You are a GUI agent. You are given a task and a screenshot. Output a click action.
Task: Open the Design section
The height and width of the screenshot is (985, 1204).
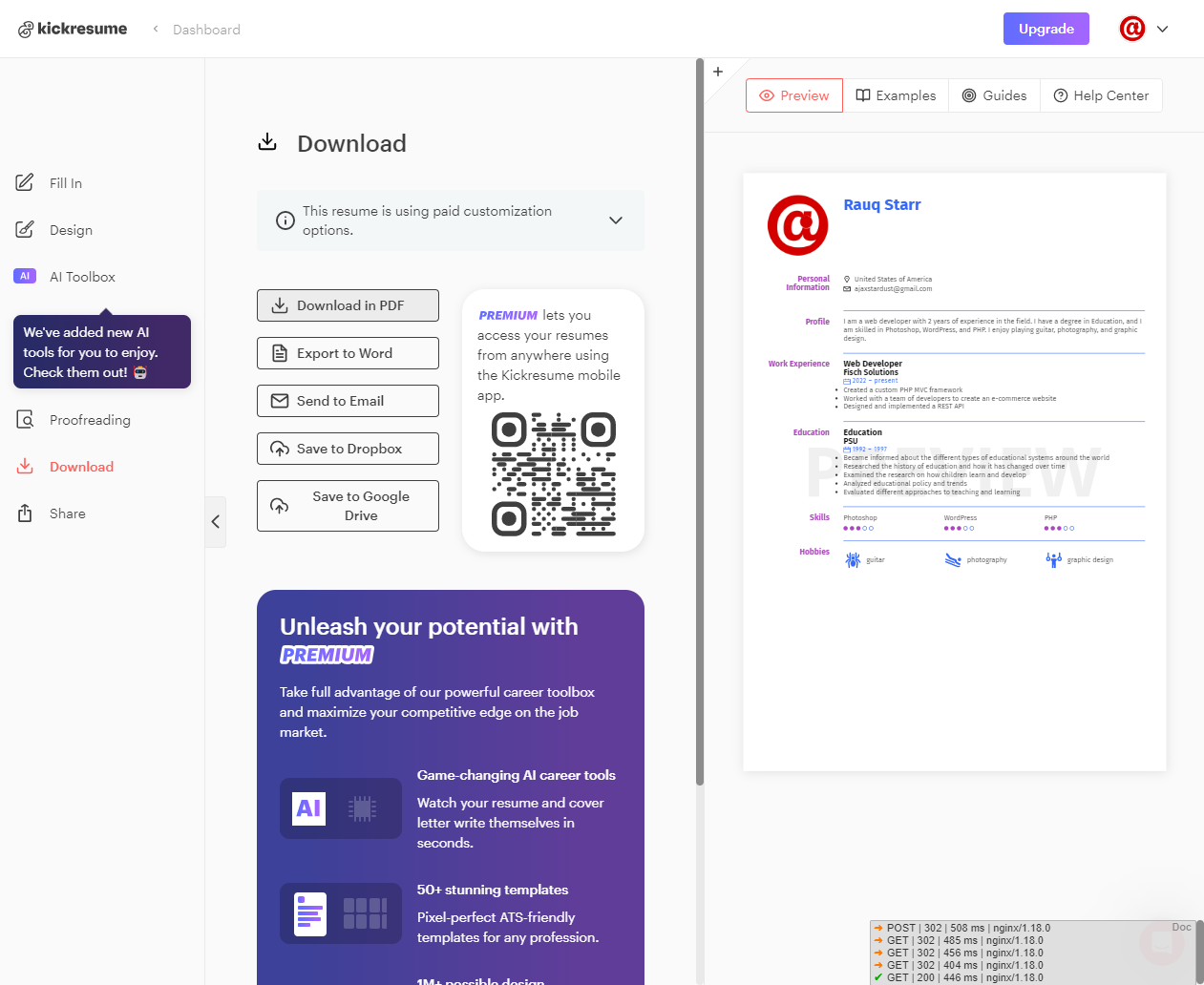pyautogui.click(x=71, y=230)
